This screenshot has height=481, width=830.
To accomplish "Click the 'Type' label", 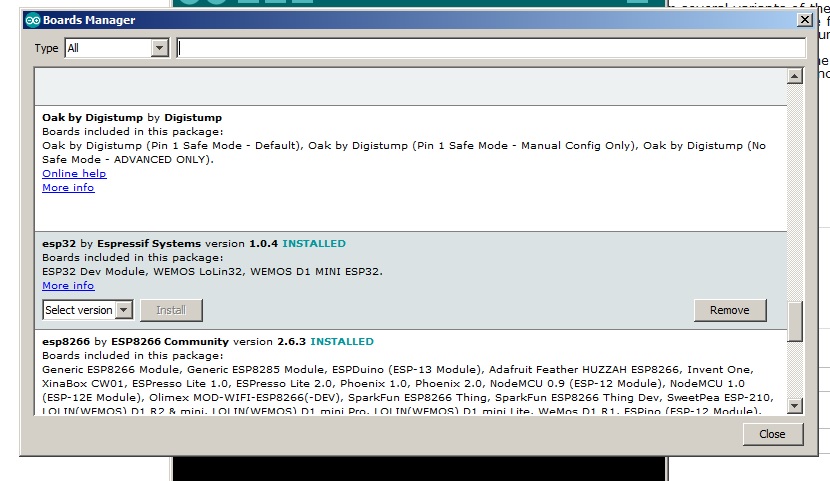I will point(47,48).
